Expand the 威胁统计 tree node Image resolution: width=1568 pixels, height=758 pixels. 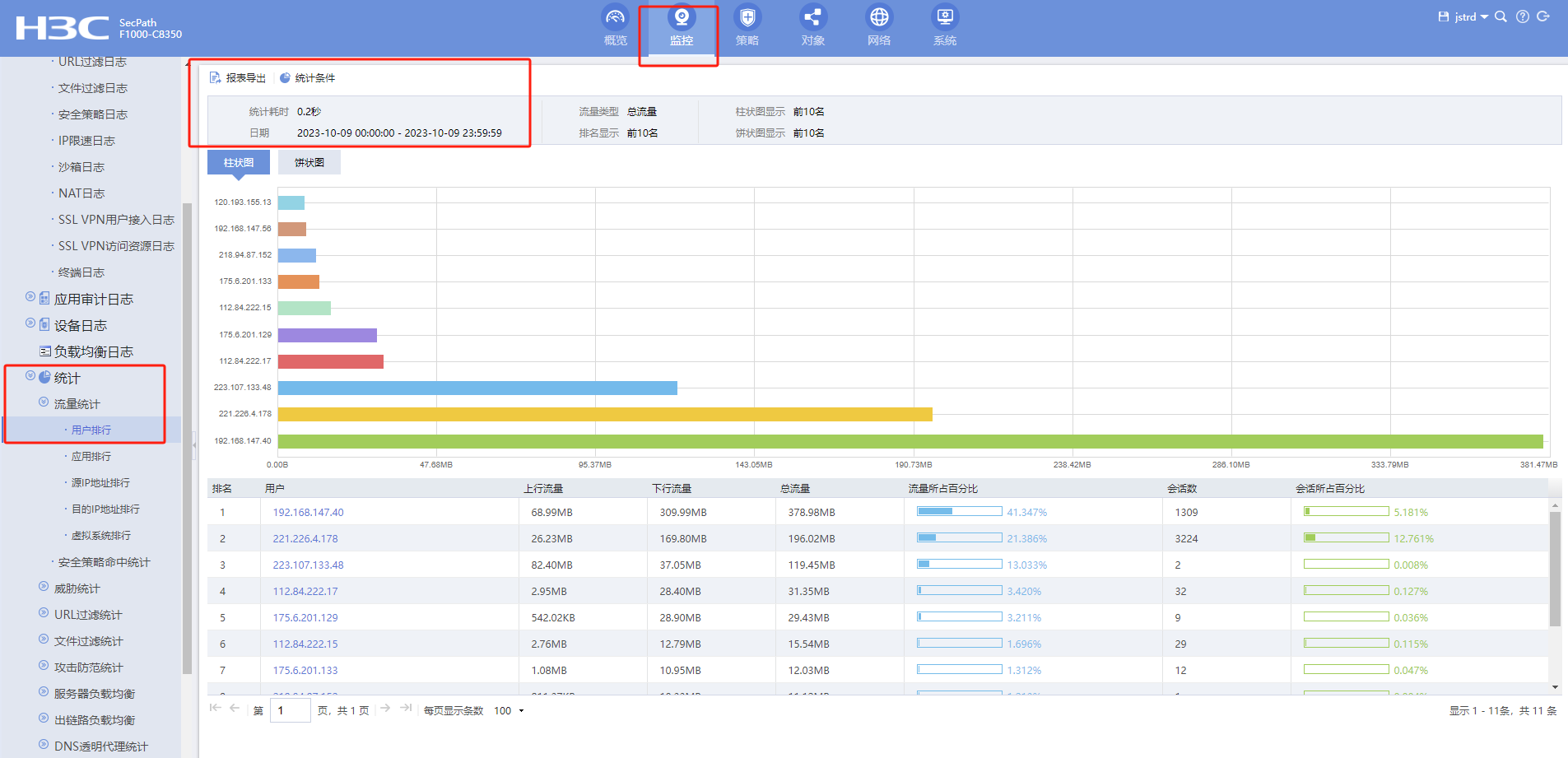44,587
